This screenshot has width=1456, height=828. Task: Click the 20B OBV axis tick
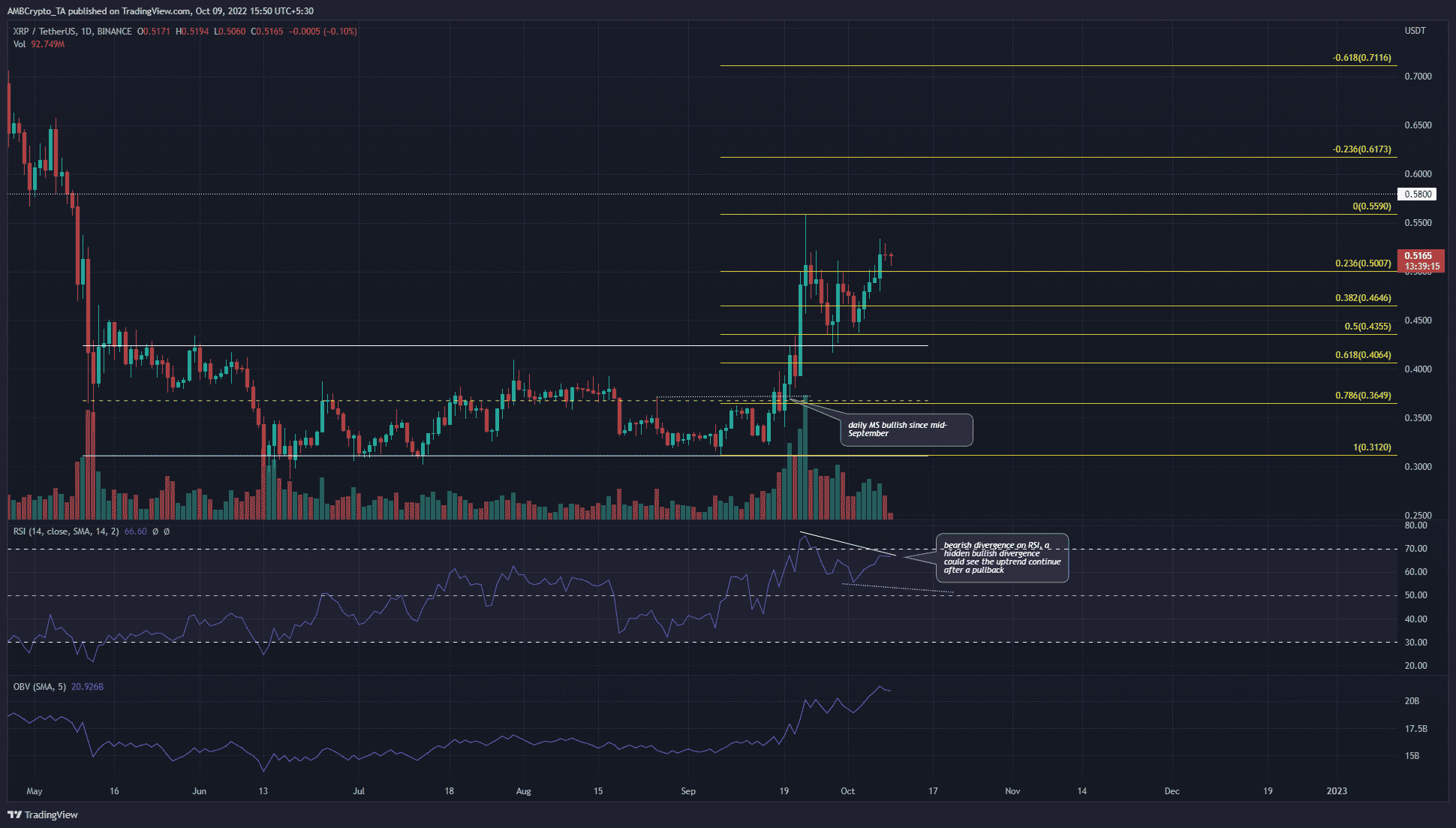1412,701
